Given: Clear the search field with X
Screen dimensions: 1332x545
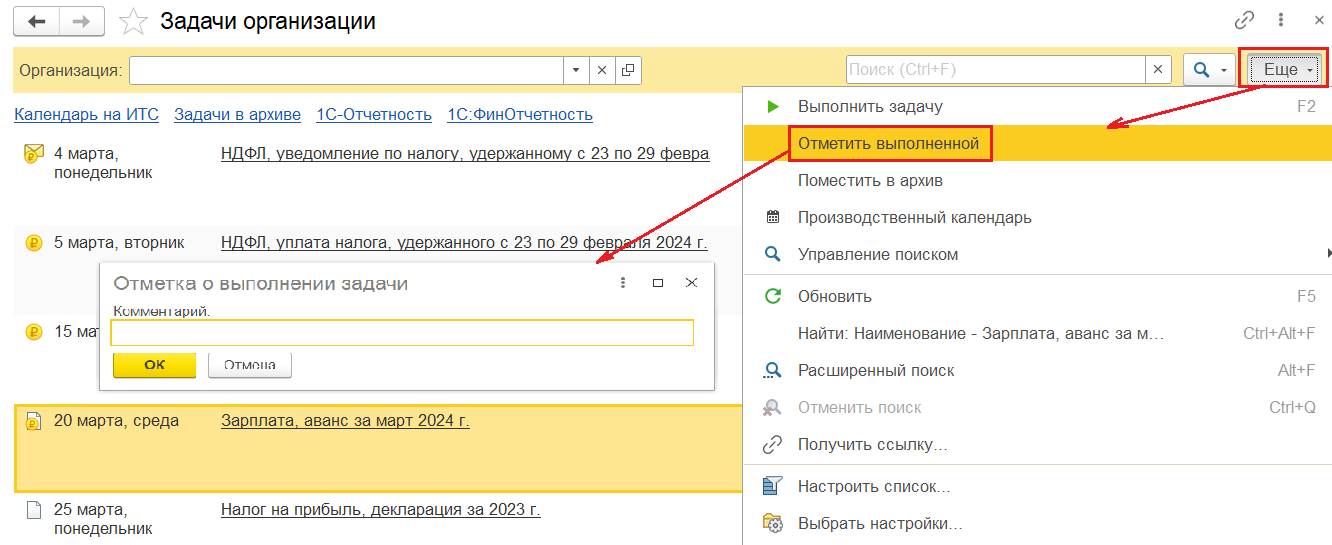Looking at the screenshot, I should (1158, 70).
